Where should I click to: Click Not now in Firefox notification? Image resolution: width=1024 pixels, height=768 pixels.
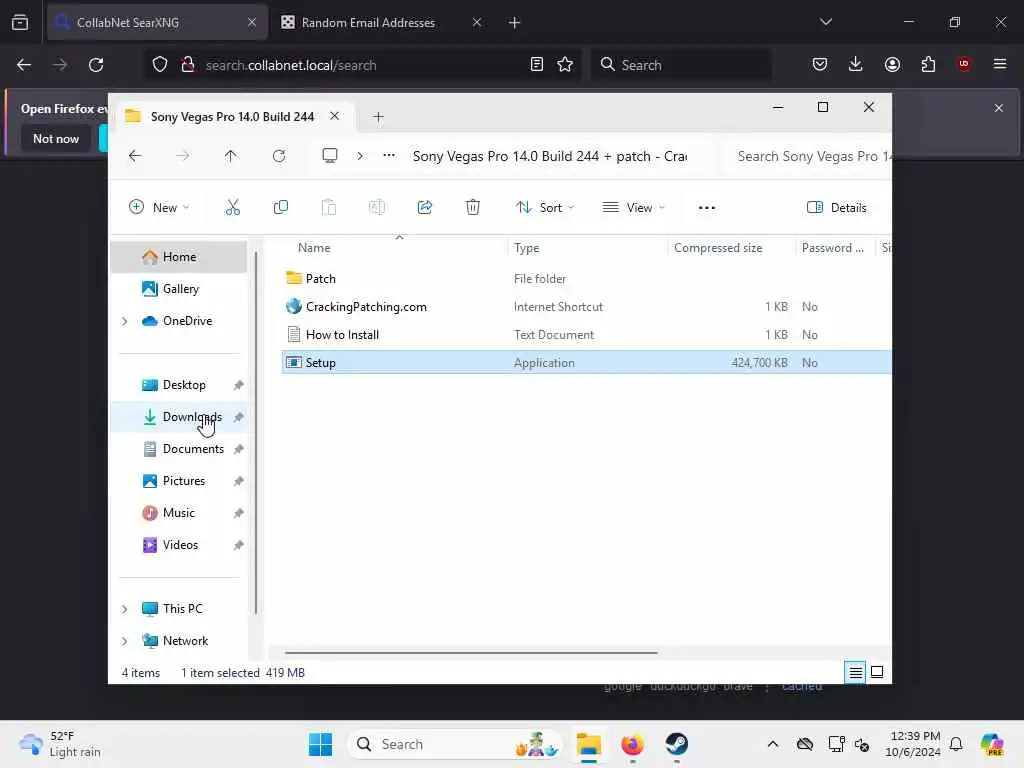pyautogui.click(x=56, y=138)
